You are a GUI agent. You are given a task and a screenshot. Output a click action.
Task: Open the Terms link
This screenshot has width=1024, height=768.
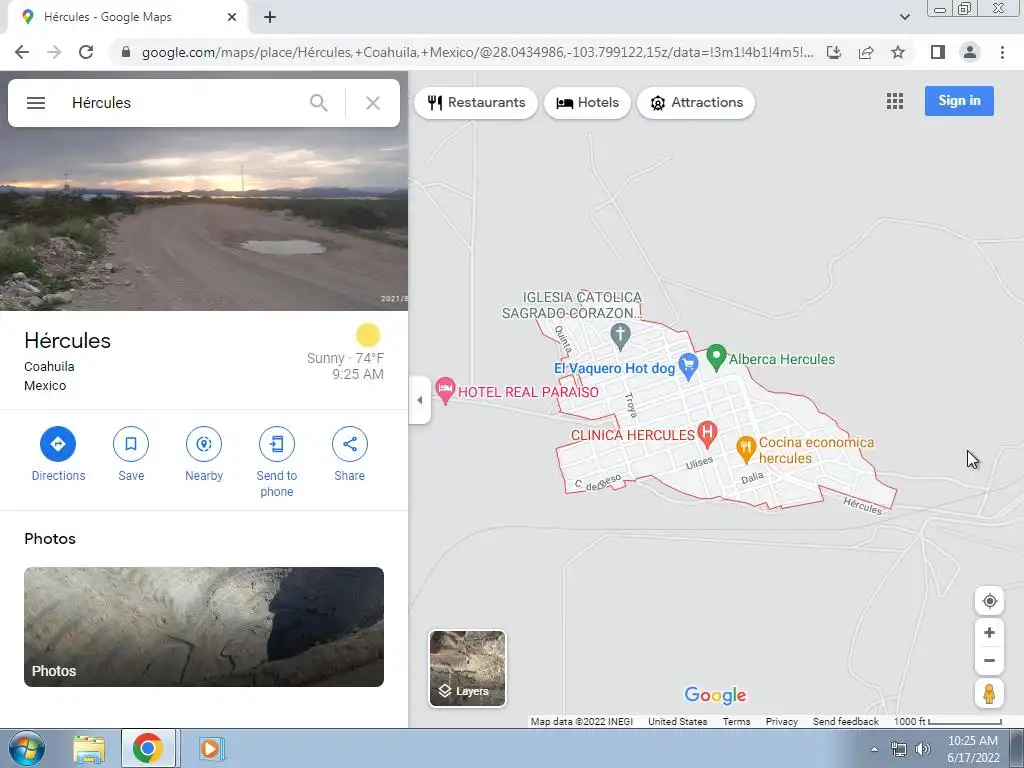tap(736, 722)
